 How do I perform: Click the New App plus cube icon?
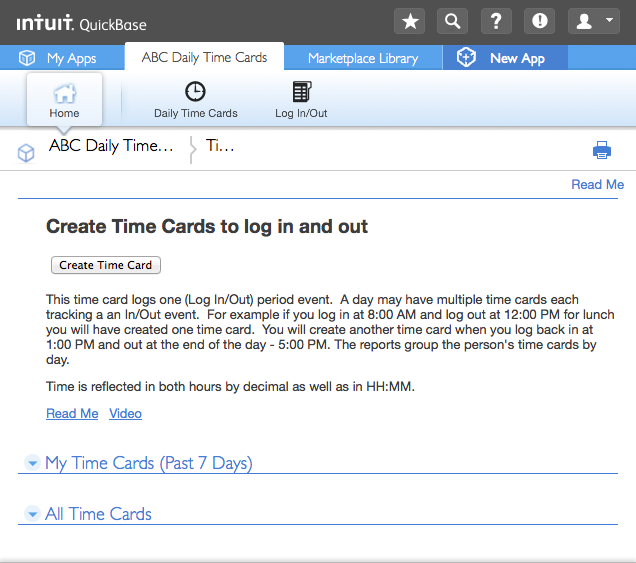click(x=466, y=57)
